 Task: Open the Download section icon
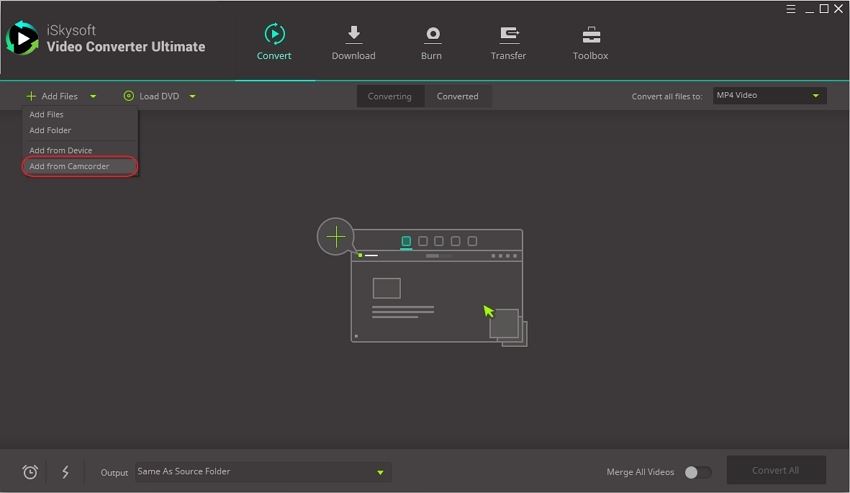(353, 35)
